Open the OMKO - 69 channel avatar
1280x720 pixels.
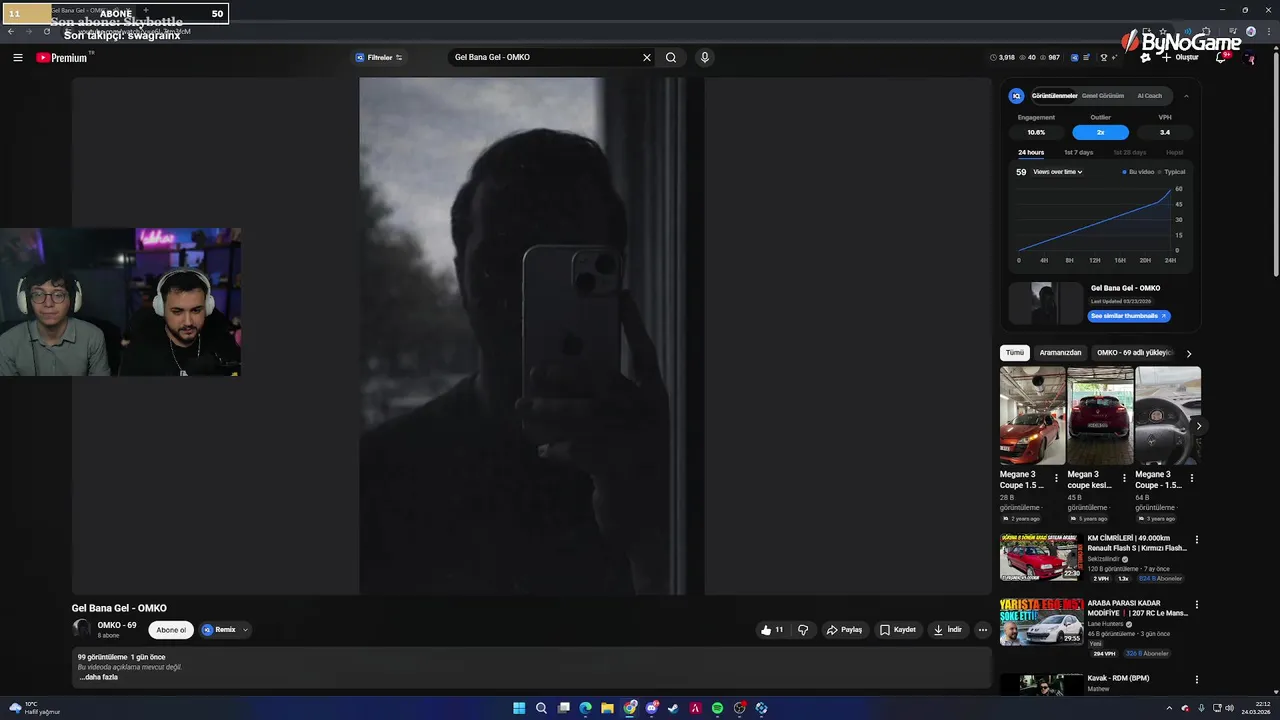coord(81,629)
